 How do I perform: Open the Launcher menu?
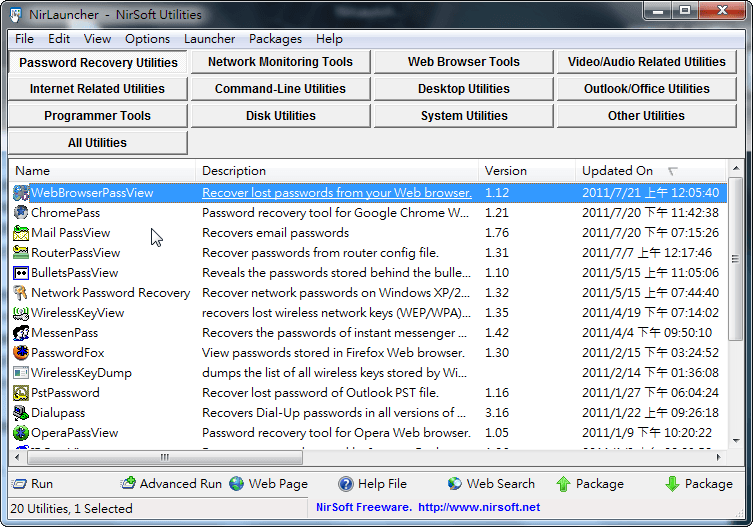(209, 39)
